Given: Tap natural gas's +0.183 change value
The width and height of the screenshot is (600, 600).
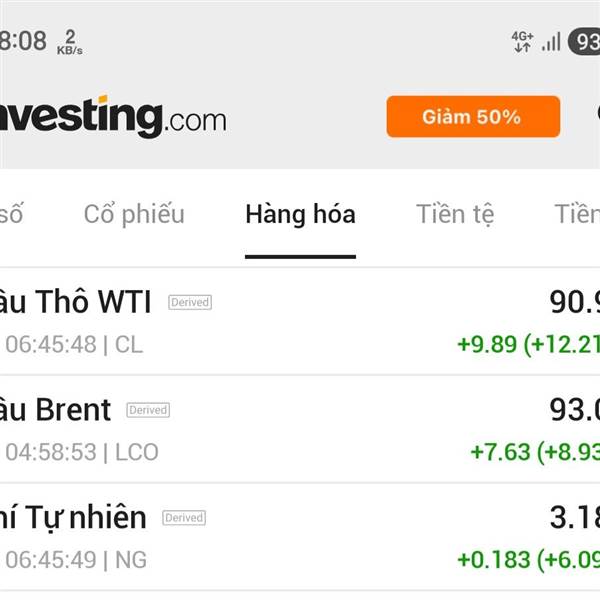Looking at the screenshot, I should tap(493, 559).
